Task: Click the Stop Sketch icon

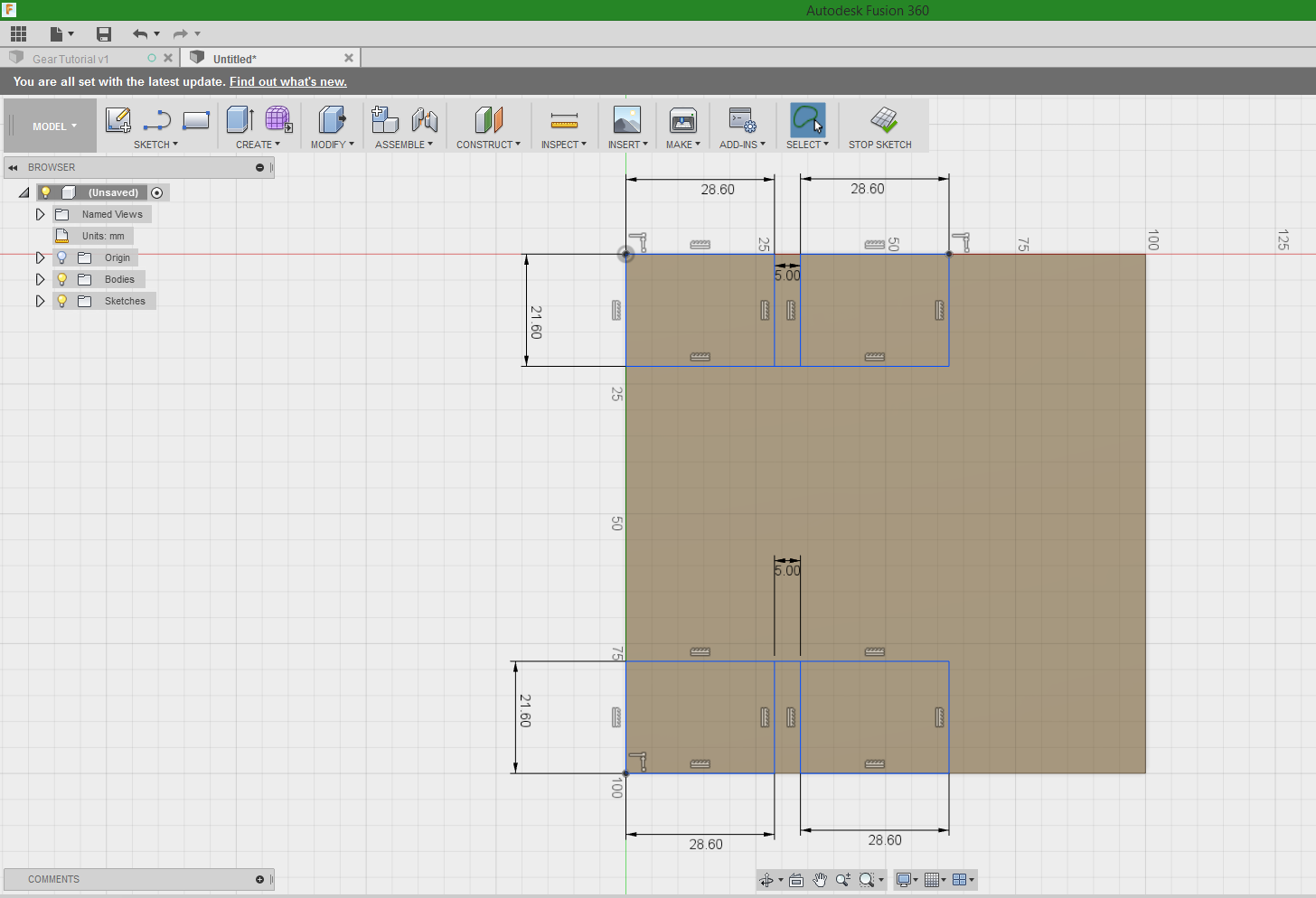Action: (883, 120)
